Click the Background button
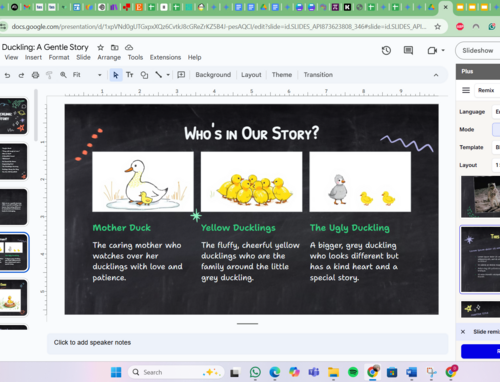Image resolution: width=500 pixels, height=382 pixels. point(213,75)
